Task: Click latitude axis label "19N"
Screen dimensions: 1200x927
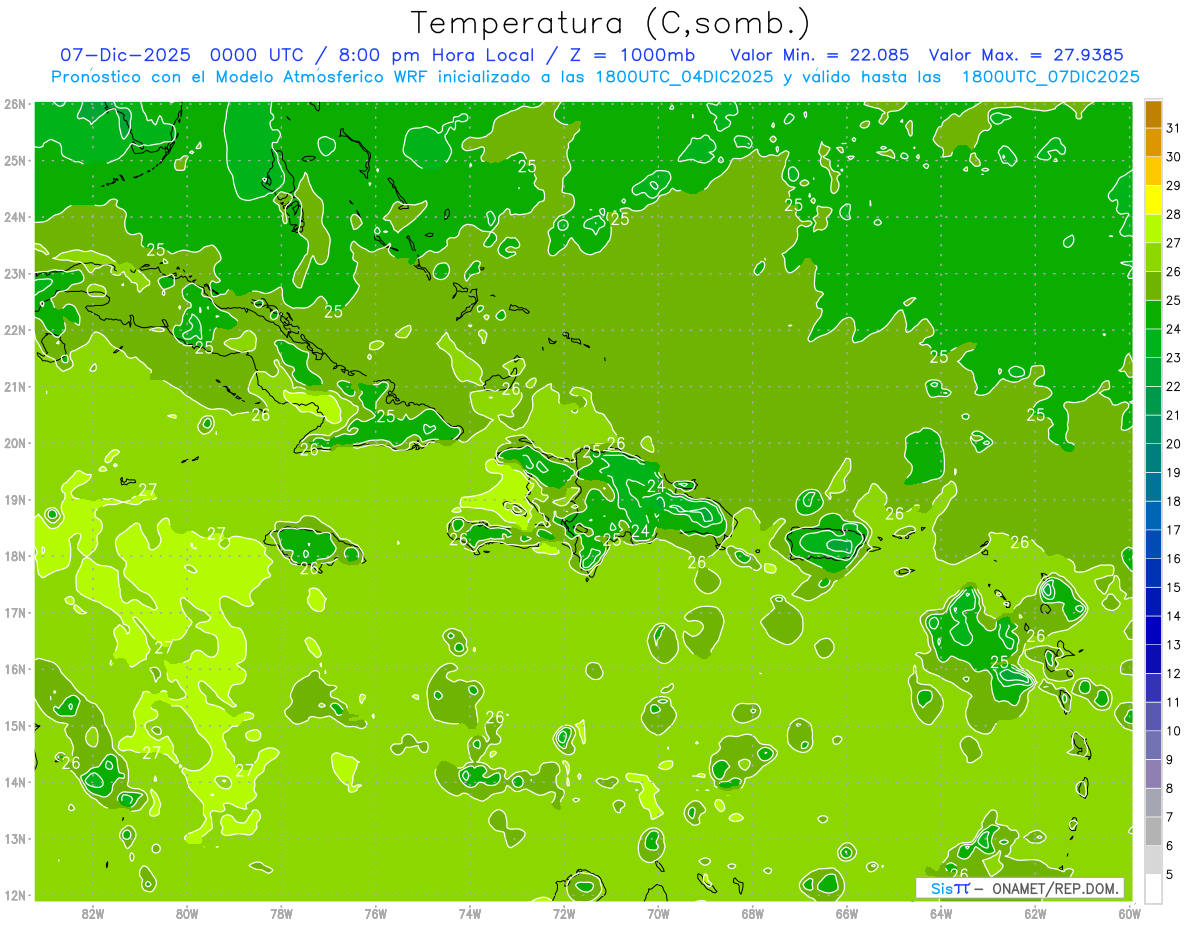Action: (15, 499)
